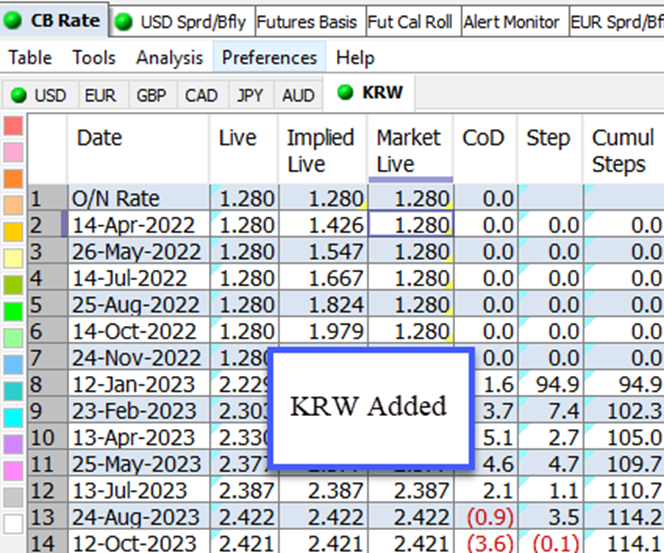Open the Analysis menu
664x553 pixels.
[x=169, y=58]
